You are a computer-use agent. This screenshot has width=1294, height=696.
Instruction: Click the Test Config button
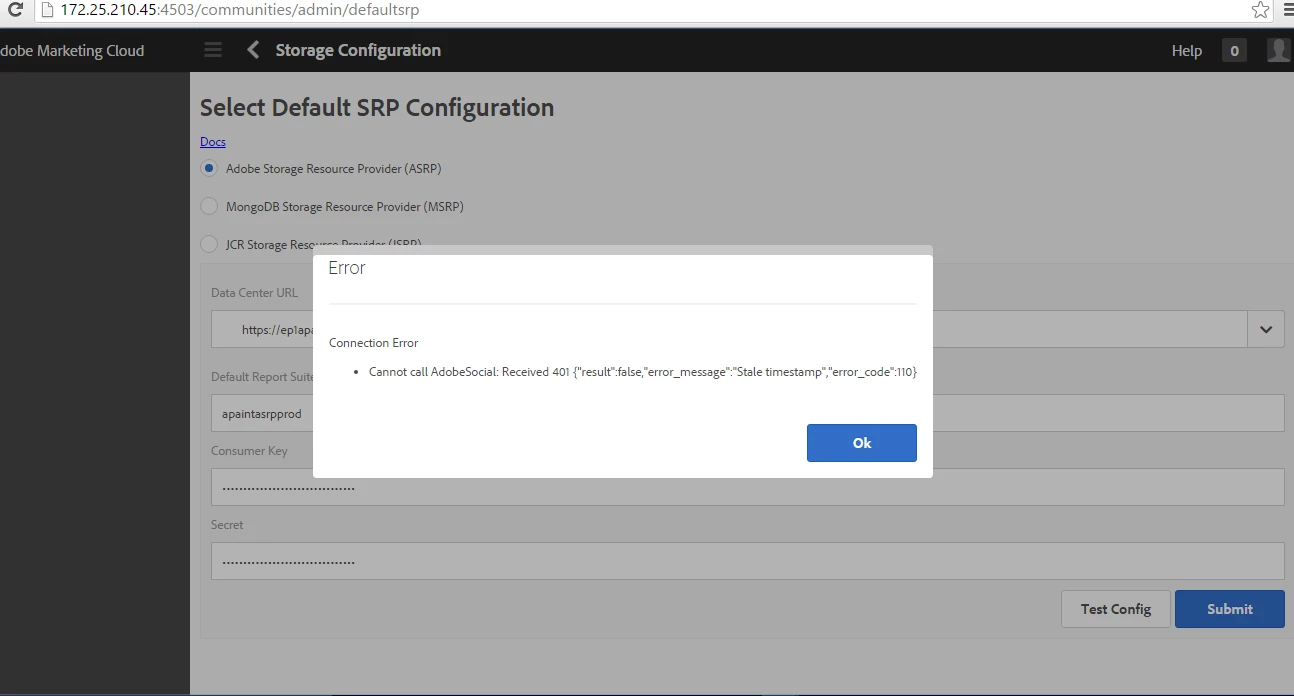tap(1116, 609)
